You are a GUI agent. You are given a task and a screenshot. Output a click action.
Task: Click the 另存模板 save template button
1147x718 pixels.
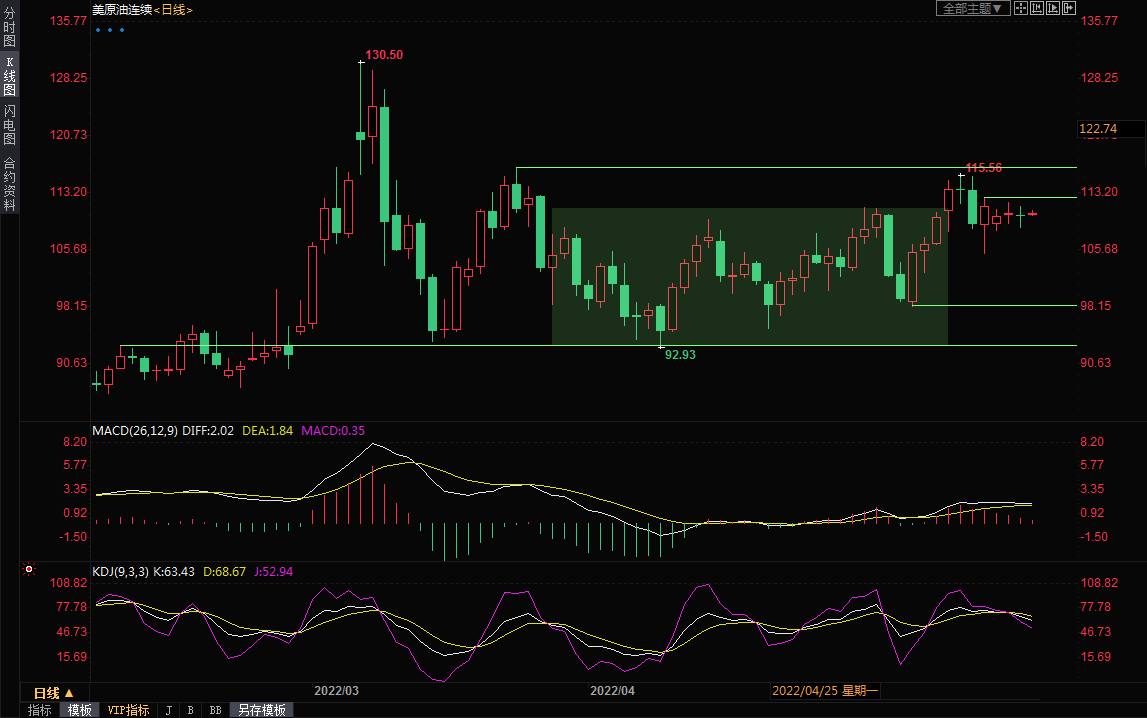261,710
